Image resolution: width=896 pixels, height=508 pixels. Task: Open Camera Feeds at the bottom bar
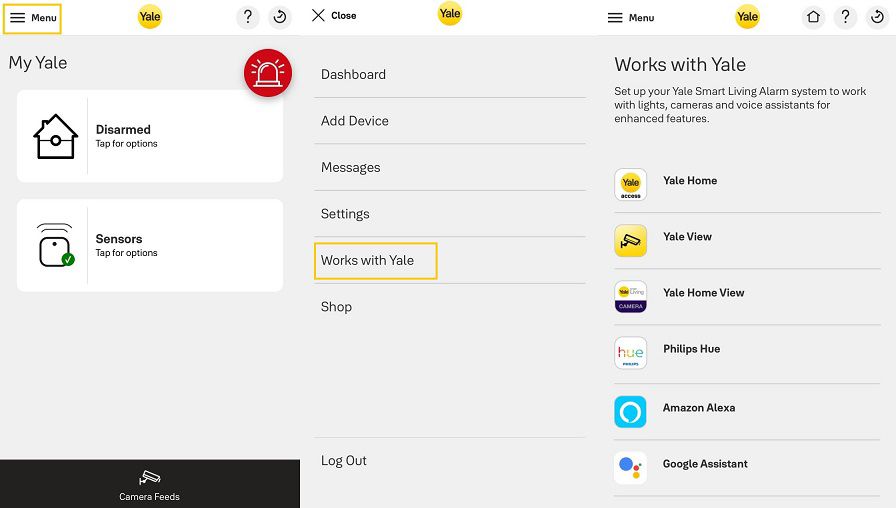click(150, 484)
